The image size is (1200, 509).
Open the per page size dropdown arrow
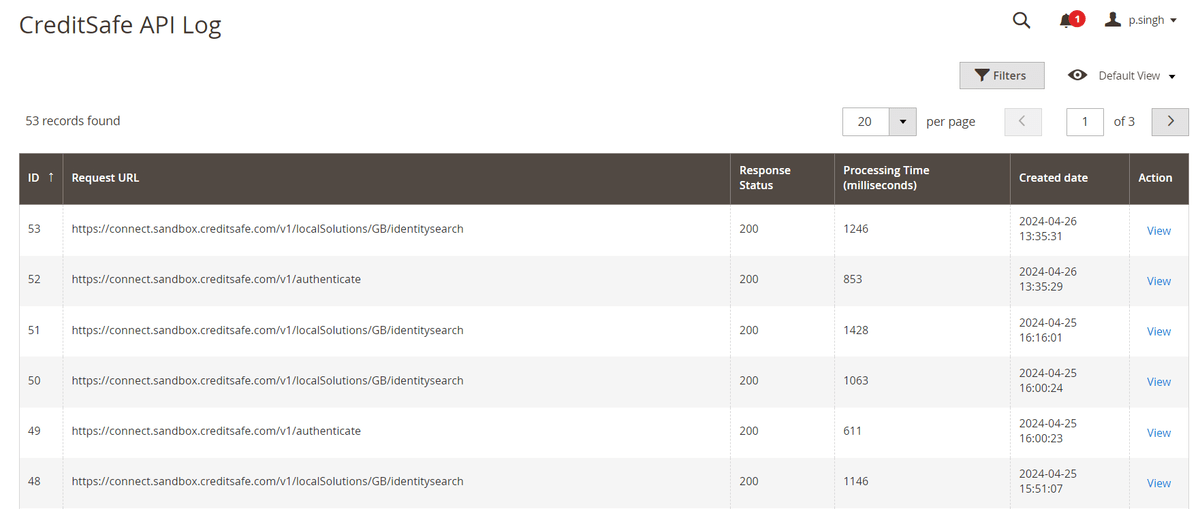[903, 121]
